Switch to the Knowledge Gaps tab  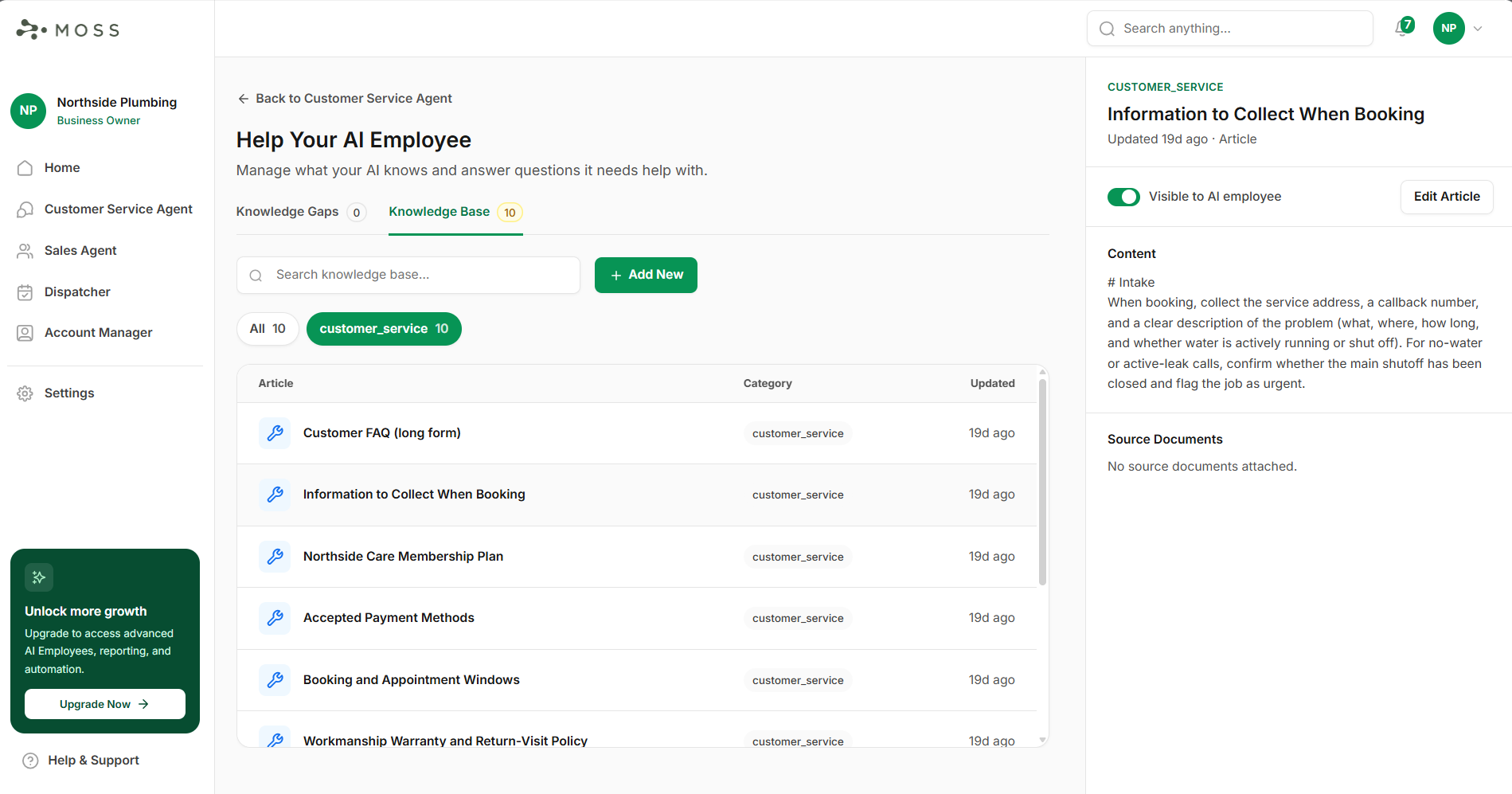pos(301,212)
